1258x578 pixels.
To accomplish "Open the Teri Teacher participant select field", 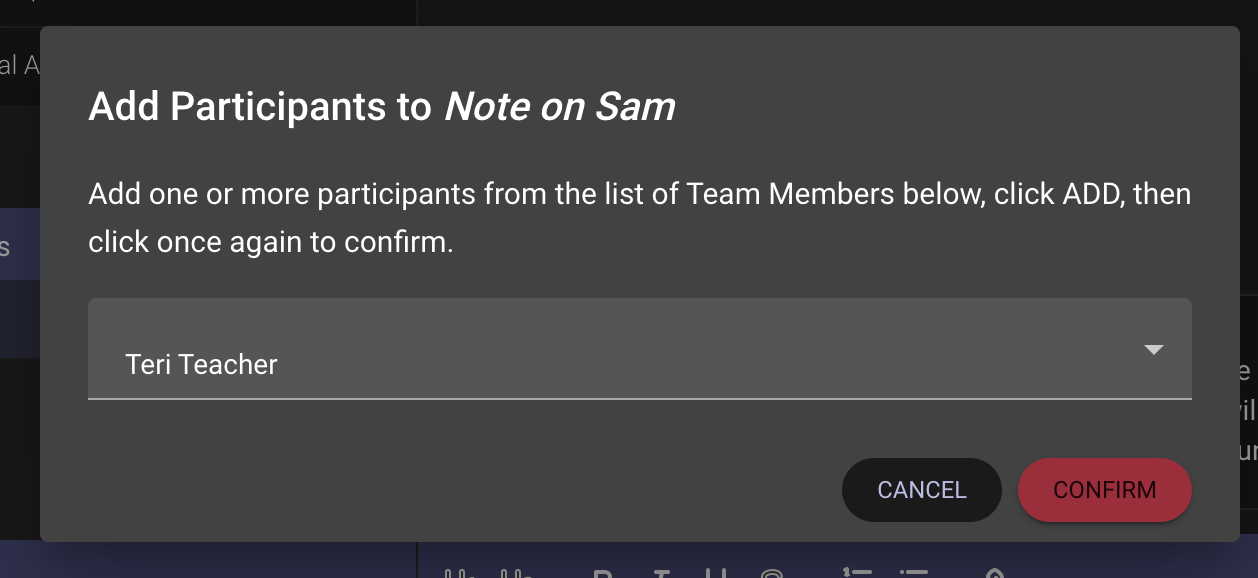I will coord(639,349).
